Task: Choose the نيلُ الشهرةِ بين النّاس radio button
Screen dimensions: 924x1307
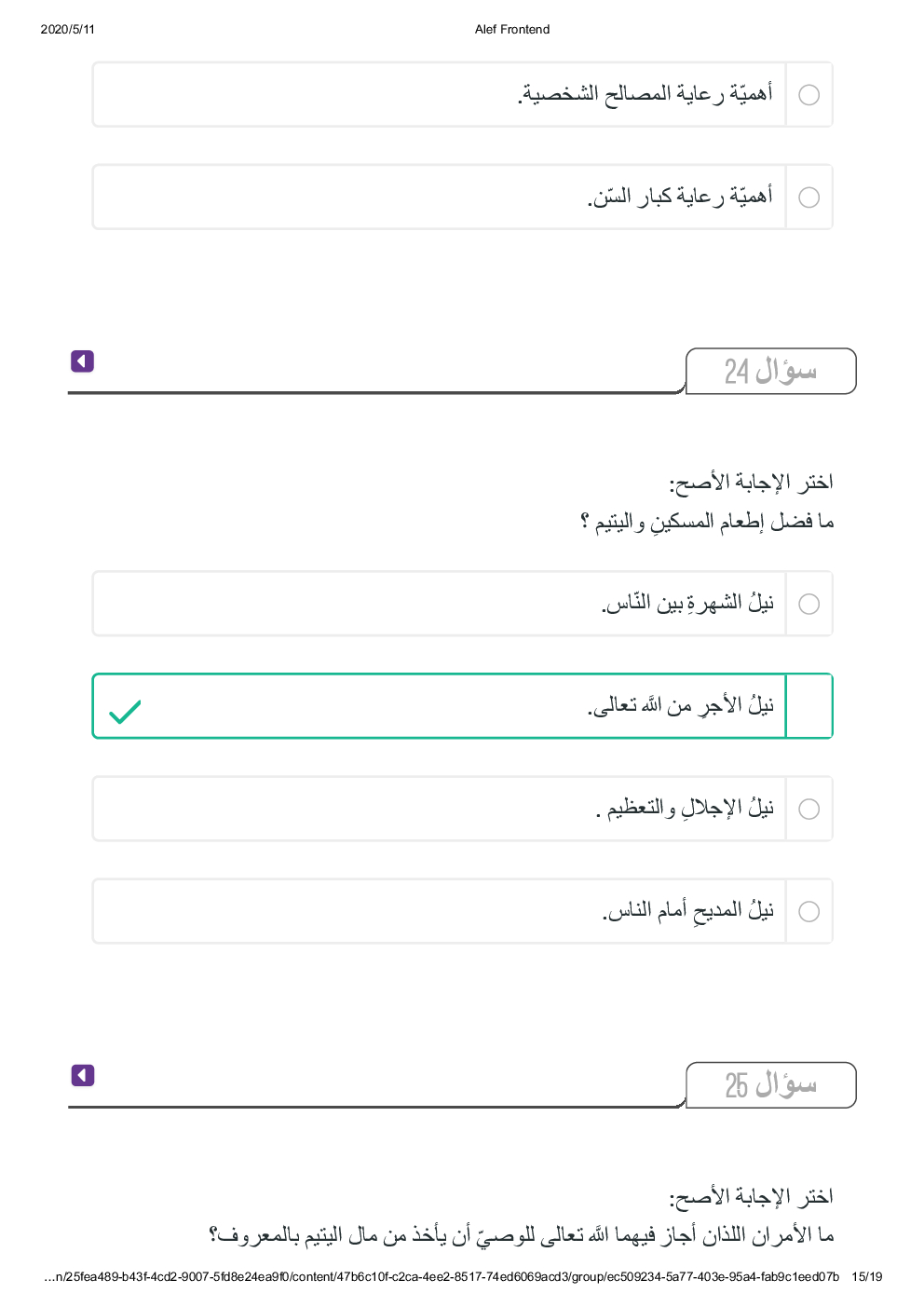Action: pyautogui.click(x=809, y=604)
